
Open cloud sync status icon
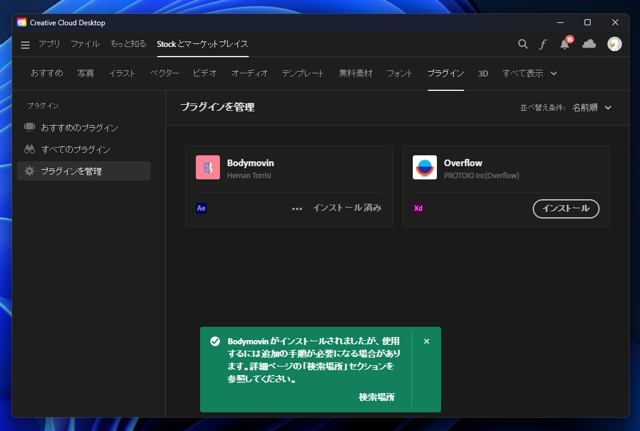tap(589, 44)
